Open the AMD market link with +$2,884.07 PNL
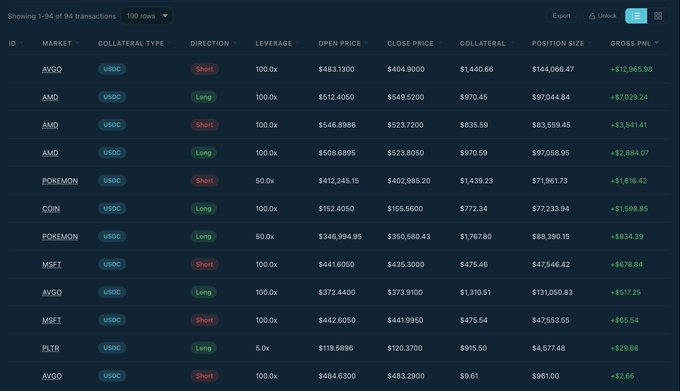 (50, 153)
